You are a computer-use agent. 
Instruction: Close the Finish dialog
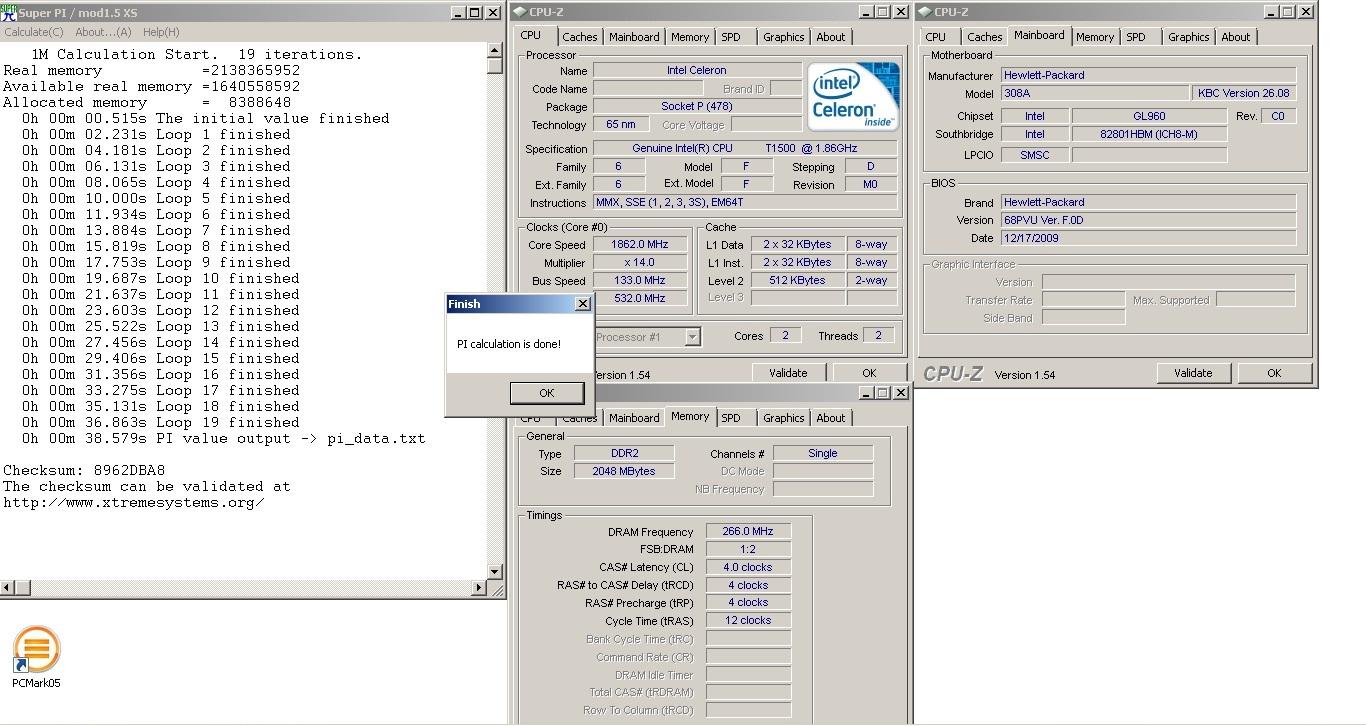tap(583, 304)
